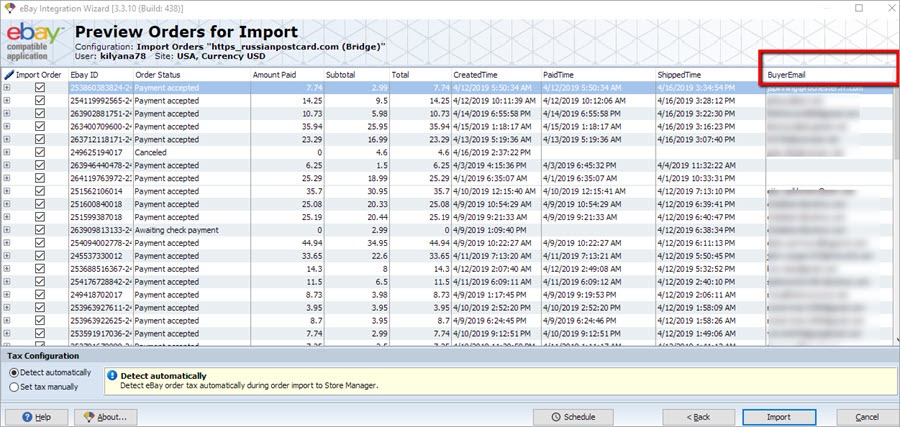
Task: Open the About dialog button
Action: (x=105, y=416)
